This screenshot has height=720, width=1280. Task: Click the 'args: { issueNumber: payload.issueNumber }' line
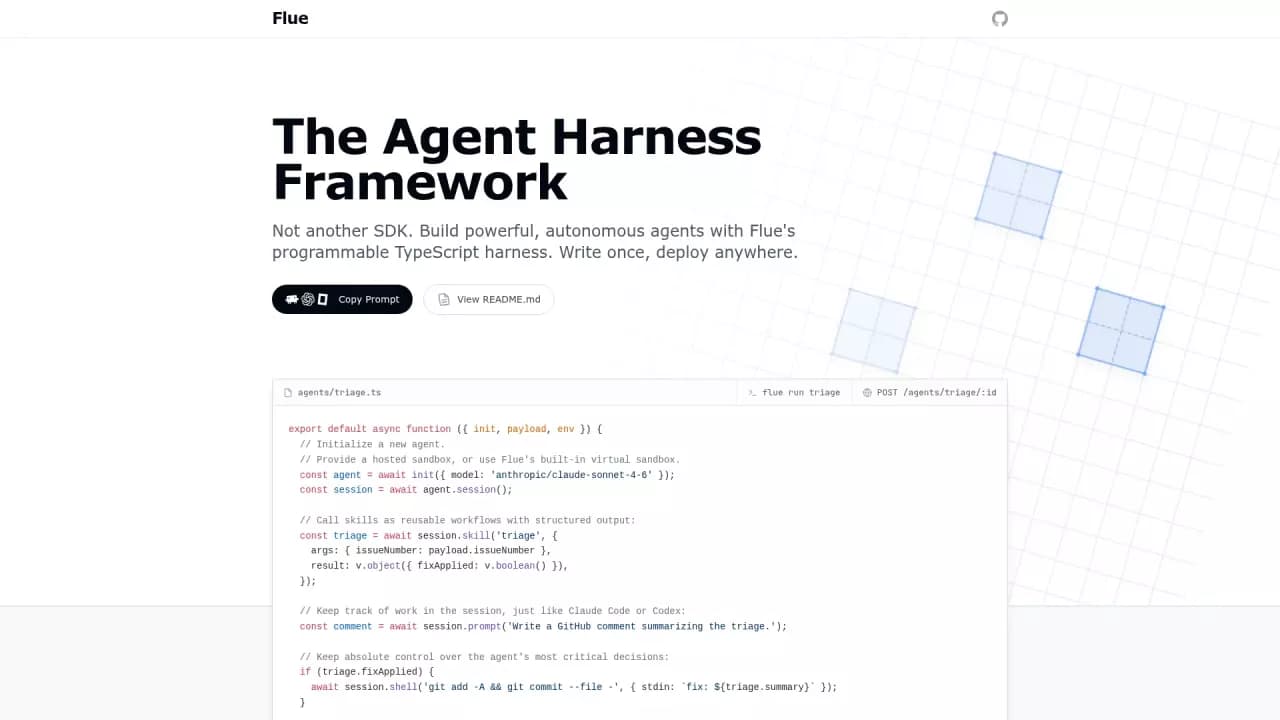click(431, 551)
